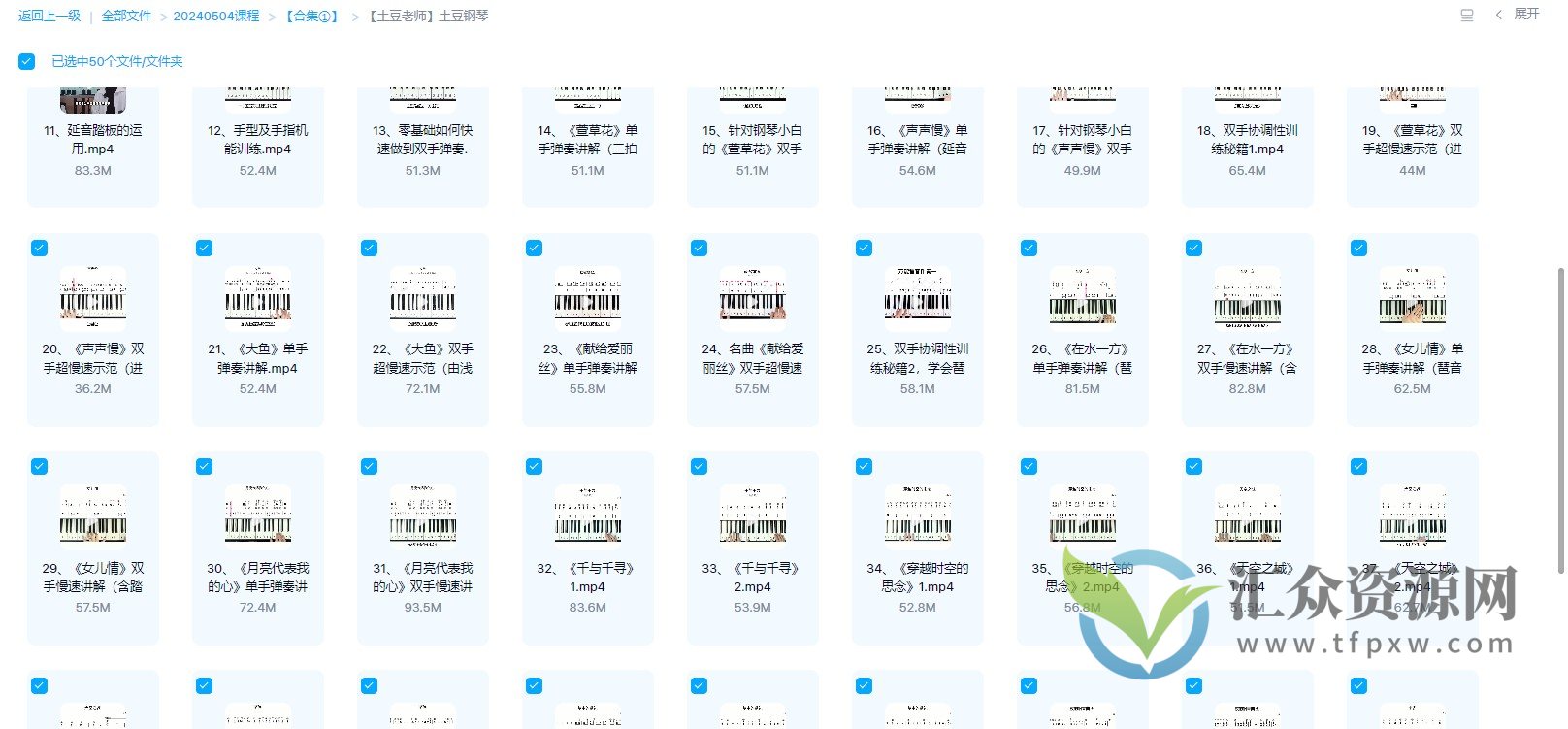Uncheck file 33、《千与千寻》2.mp4
The height and width of the screenshot is (729, 1568).
pos(700,466)
